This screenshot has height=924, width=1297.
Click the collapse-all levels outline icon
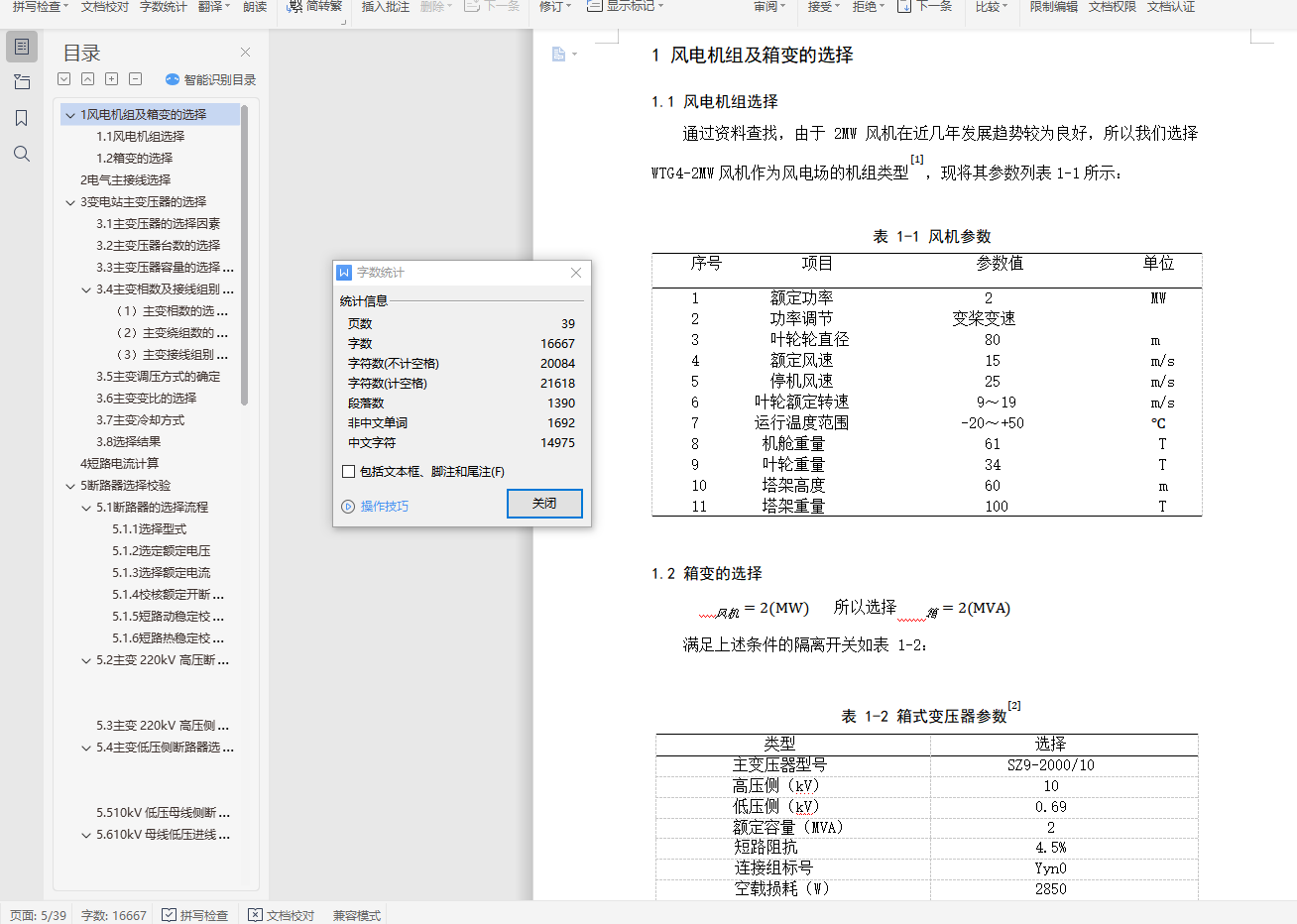click(88, 79)
